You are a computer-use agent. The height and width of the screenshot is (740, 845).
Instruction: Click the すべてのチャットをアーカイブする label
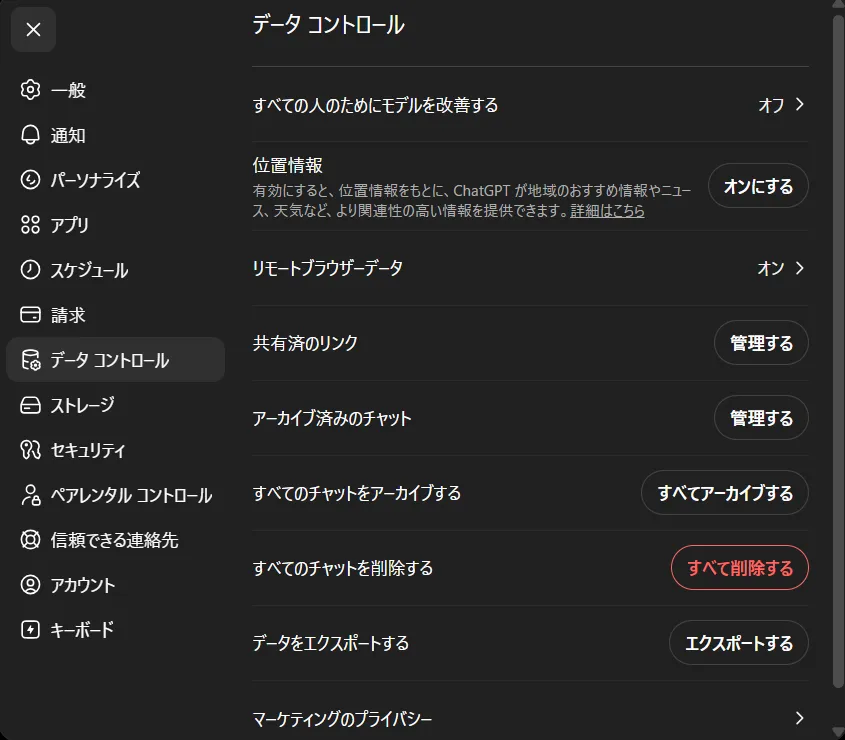(x=357, y=493)
